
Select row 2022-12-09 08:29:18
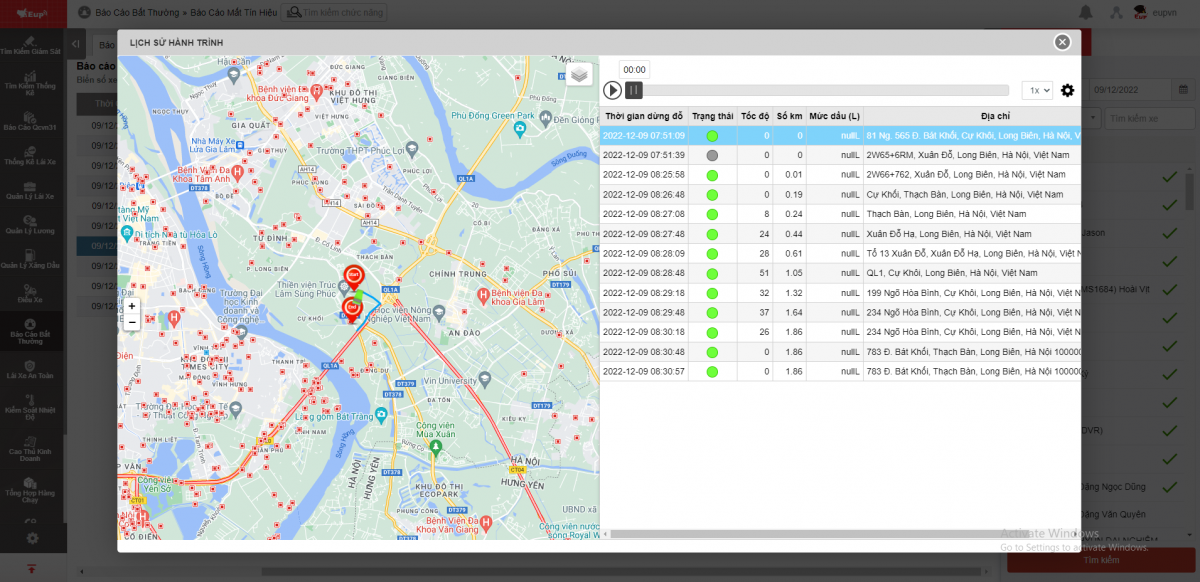click(841, 293)
